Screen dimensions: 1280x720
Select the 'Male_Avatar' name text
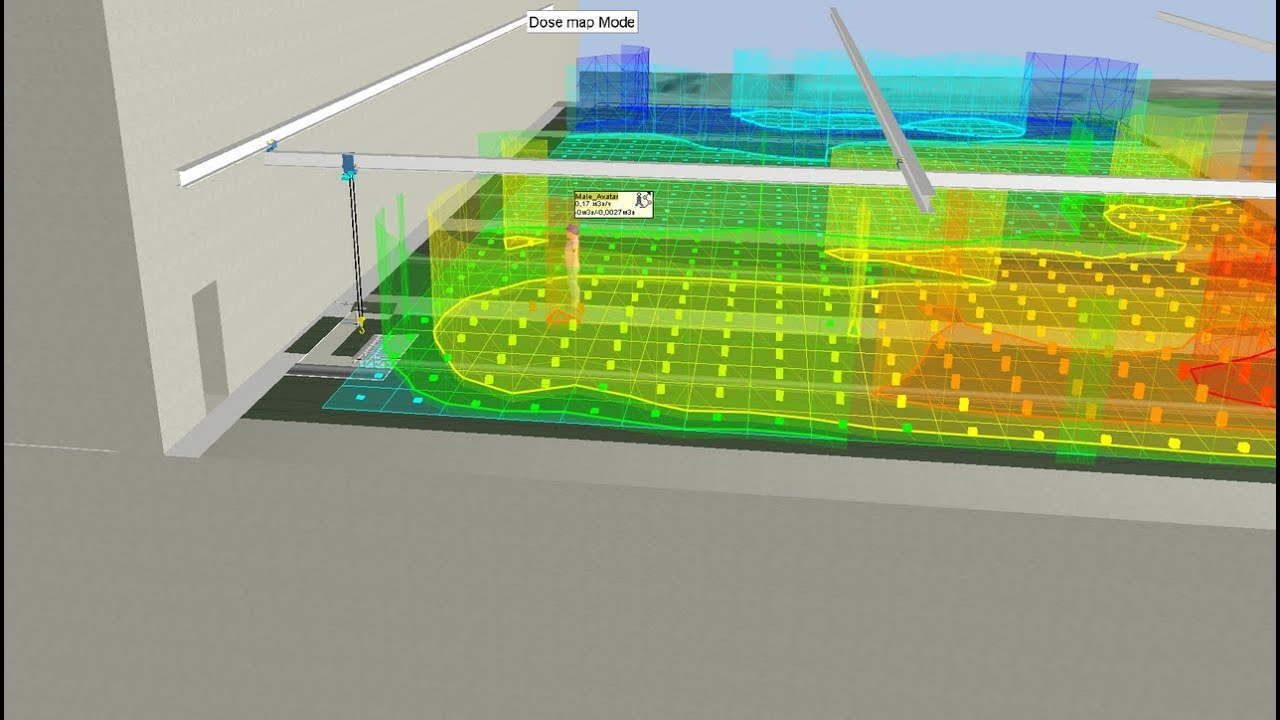coord(597,196)
